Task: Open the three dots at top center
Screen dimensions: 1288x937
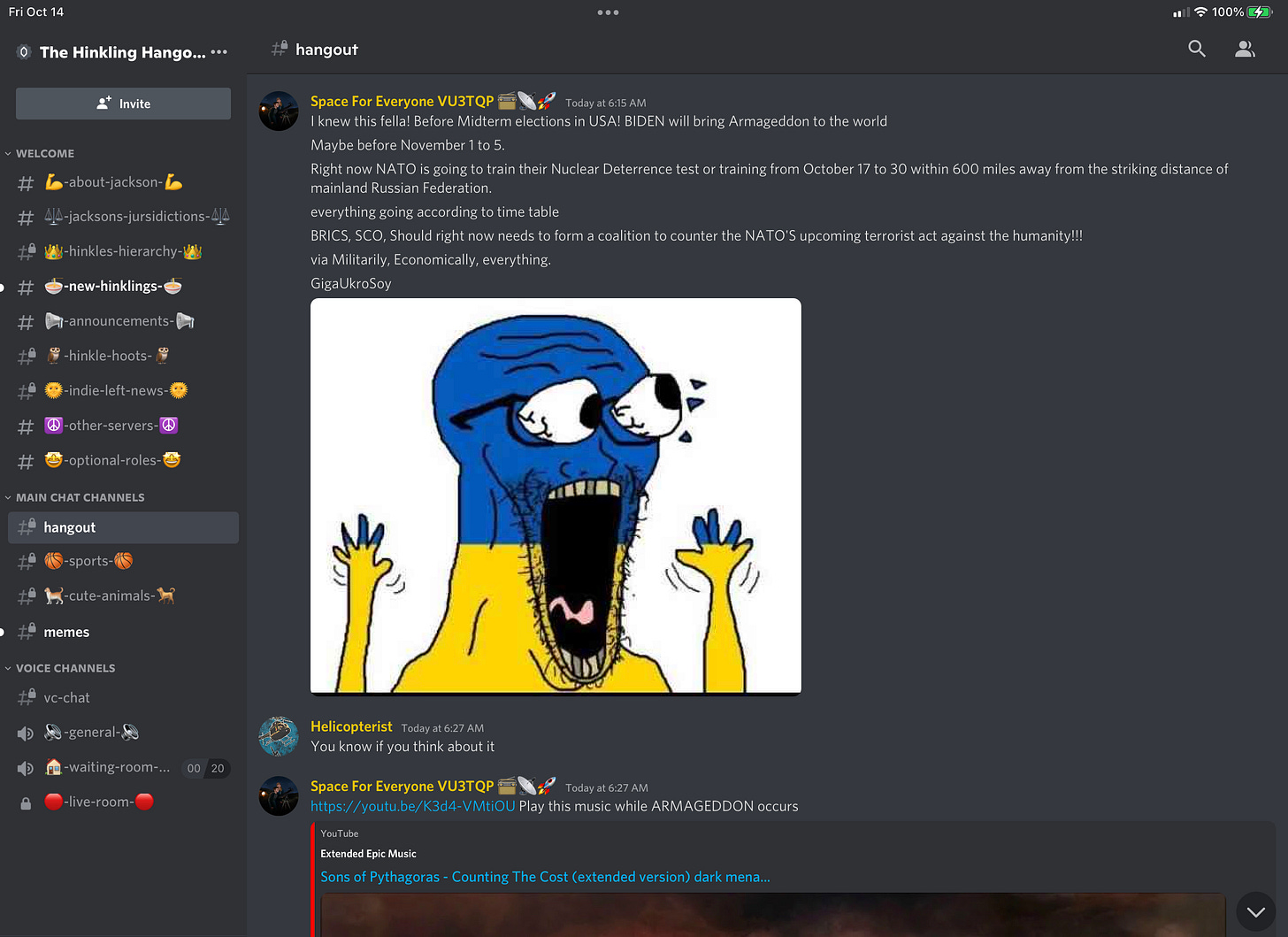Action: pos(608,12)
